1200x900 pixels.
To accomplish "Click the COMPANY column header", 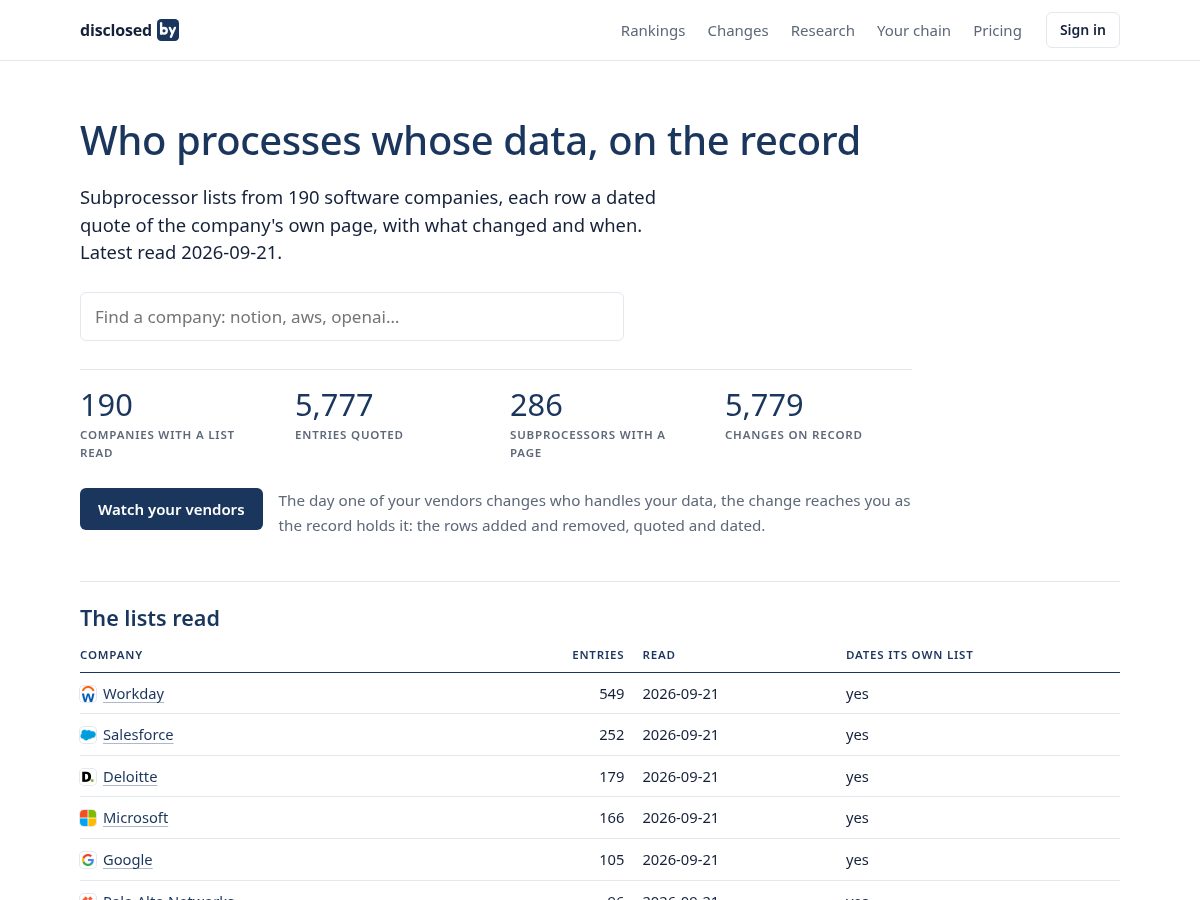I will [x=111, y=655].
